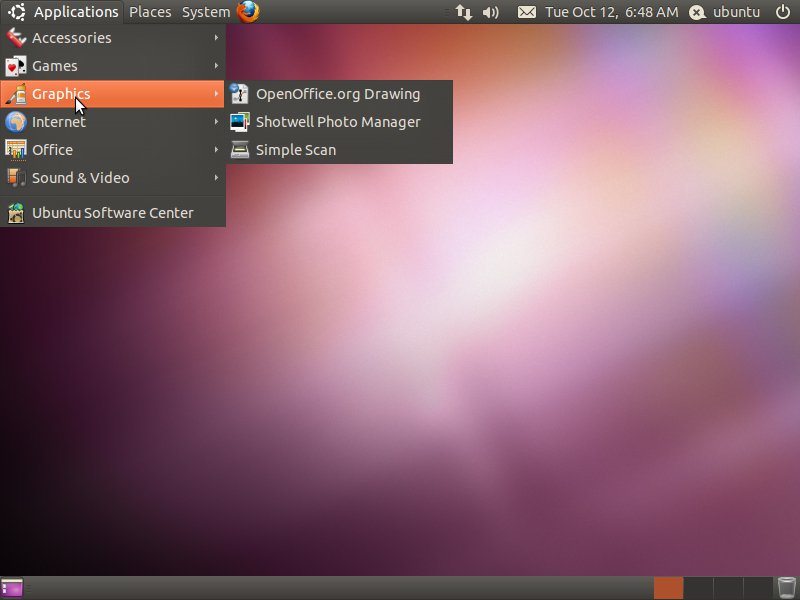The height and width of the screenshot is (600, 800).
Task: Click the Games cards icon
Action: 16,66
